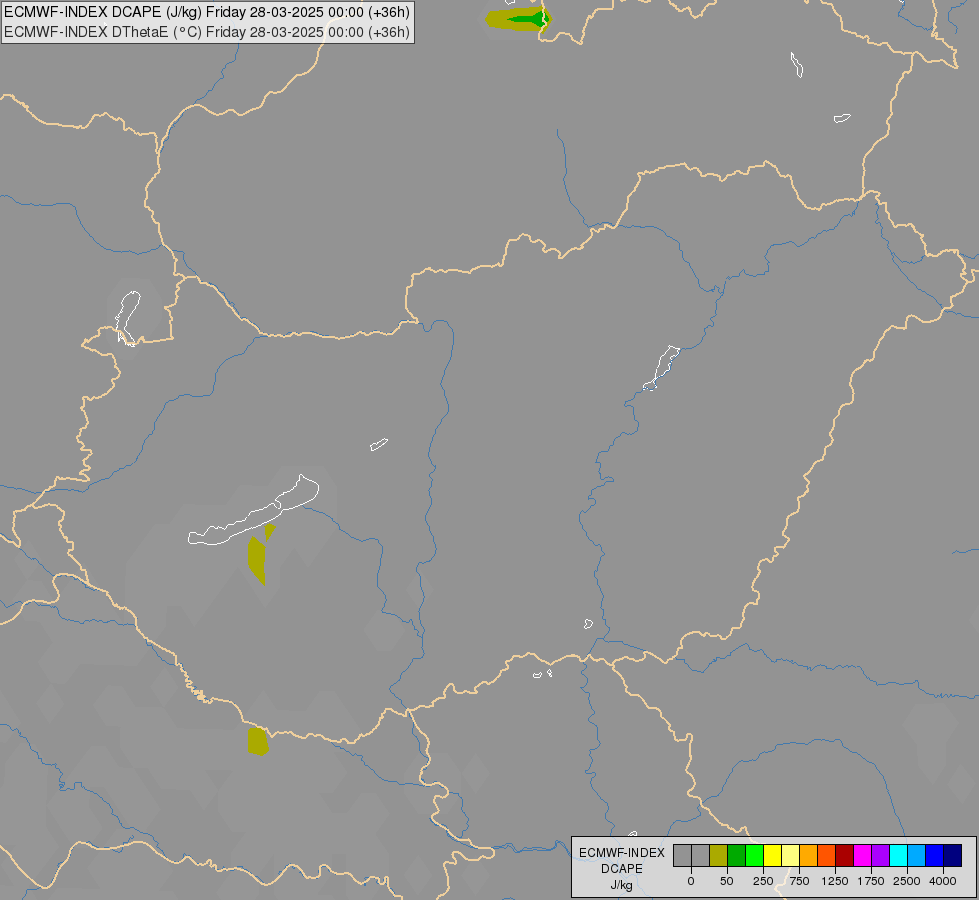Click the legend value label 50
Screen dimensions: 979x900
[727, 881]
